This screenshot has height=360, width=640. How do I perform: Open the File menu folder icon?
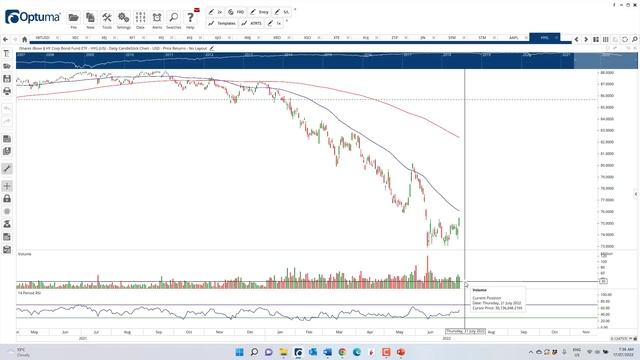coord(73,18)
